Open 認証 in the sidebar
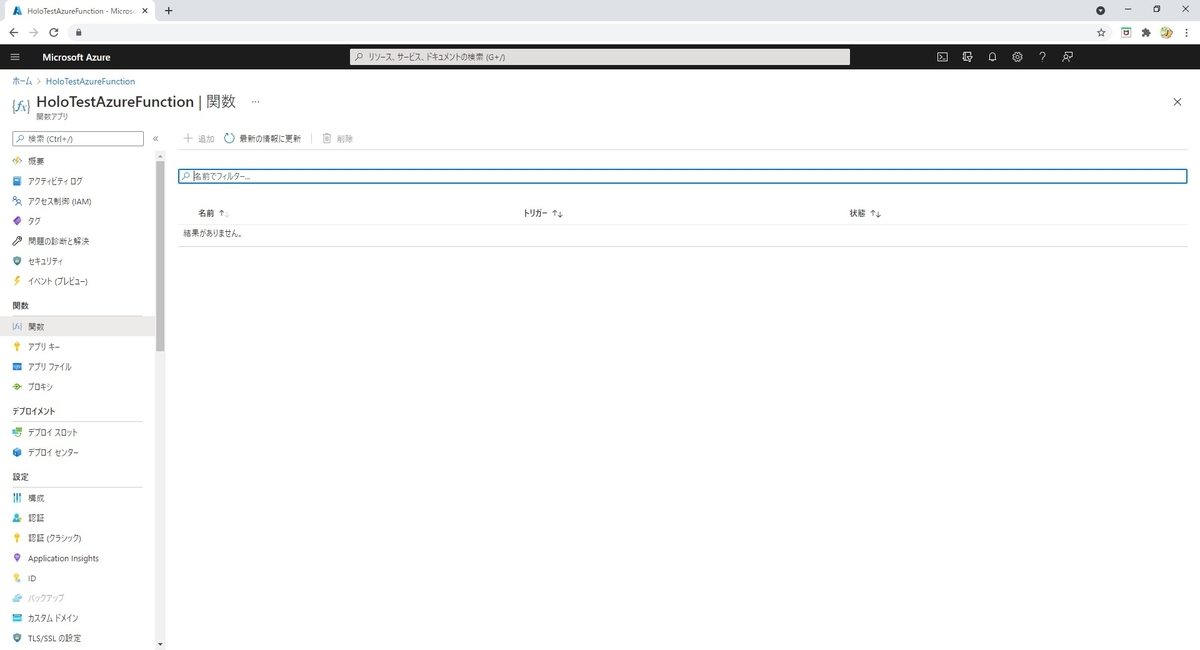This screenshot has width=1200, height=650. click(36, 518)
